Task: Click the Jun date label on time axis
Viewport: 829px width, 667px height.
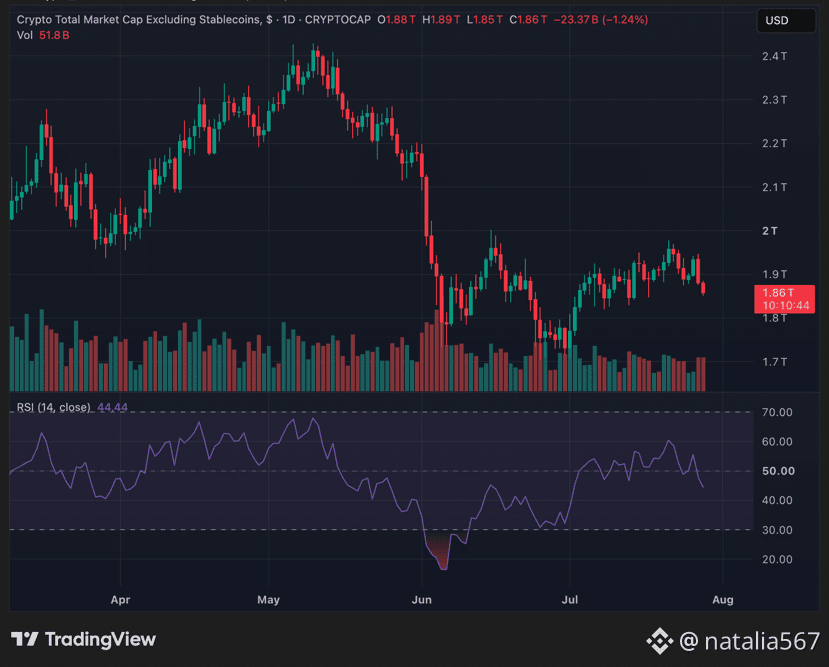Action: point(421,600)
